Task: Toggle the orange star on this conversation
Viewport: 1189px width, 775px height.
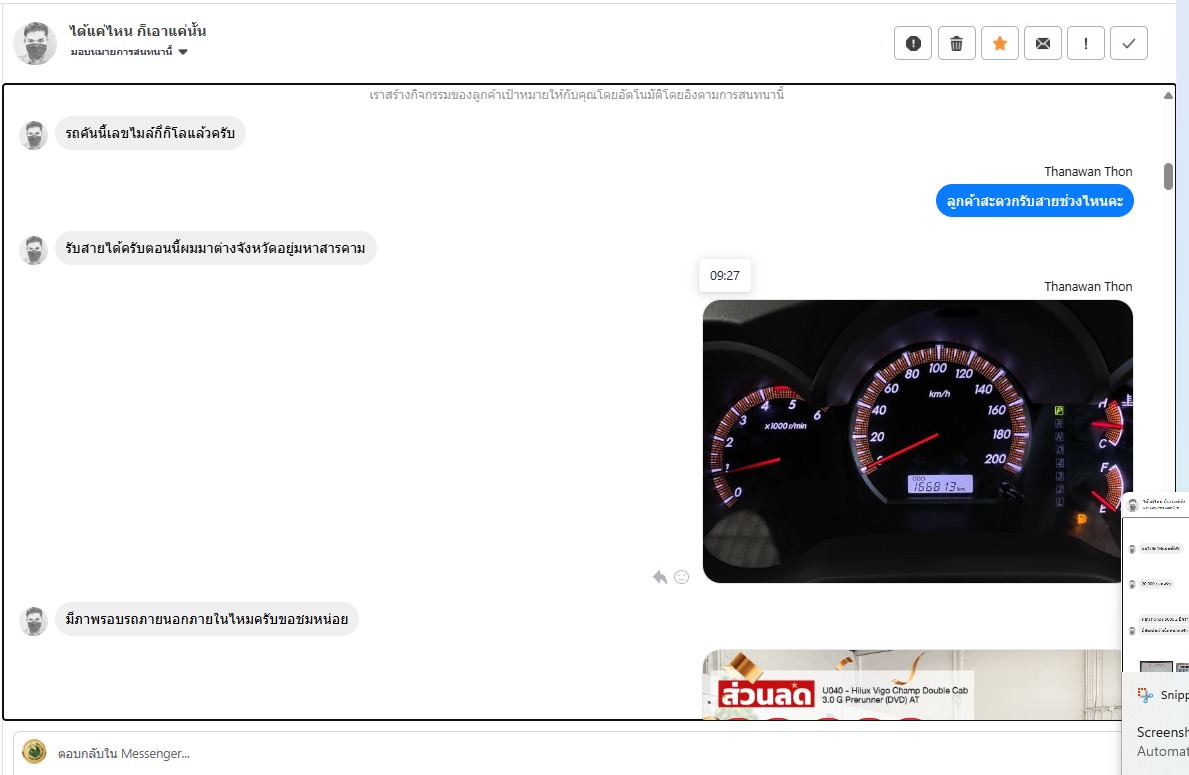Action: pos(999,43)
